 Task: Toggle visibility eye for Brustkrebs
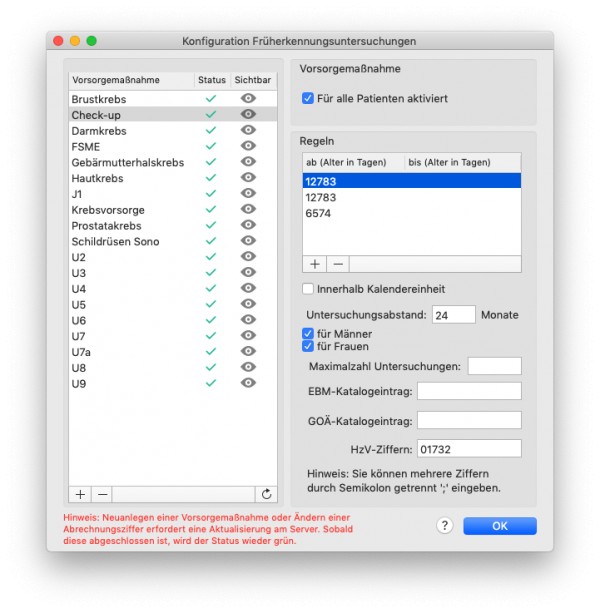click(248, 98)
